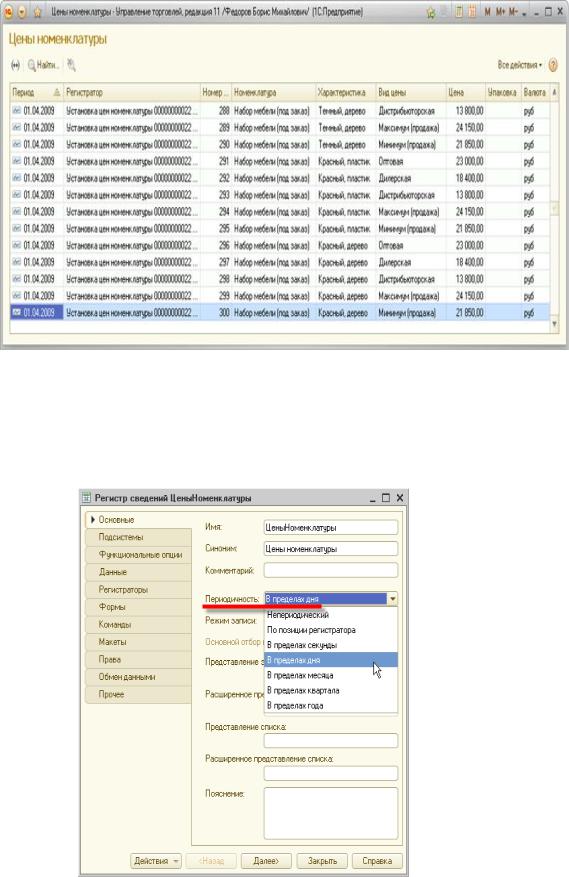Screen dimensions: 569x877
Task: Click the Далее button
Action: point(265,861)
